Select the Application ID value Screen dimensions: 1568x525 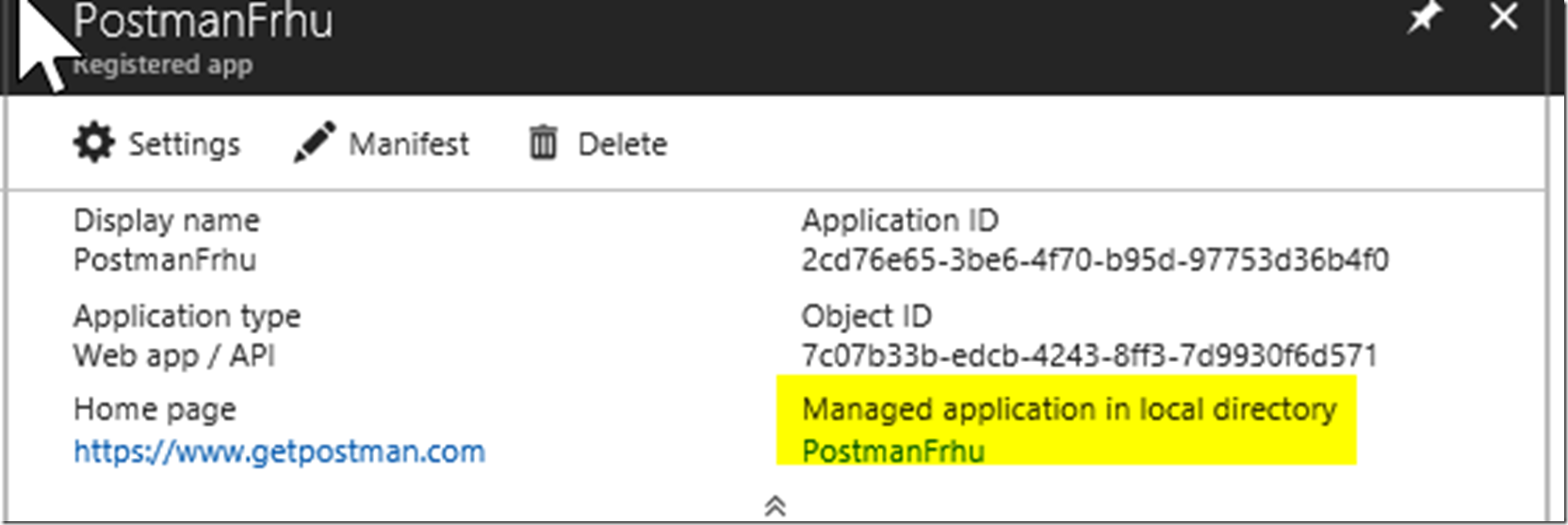(1095, 260)
